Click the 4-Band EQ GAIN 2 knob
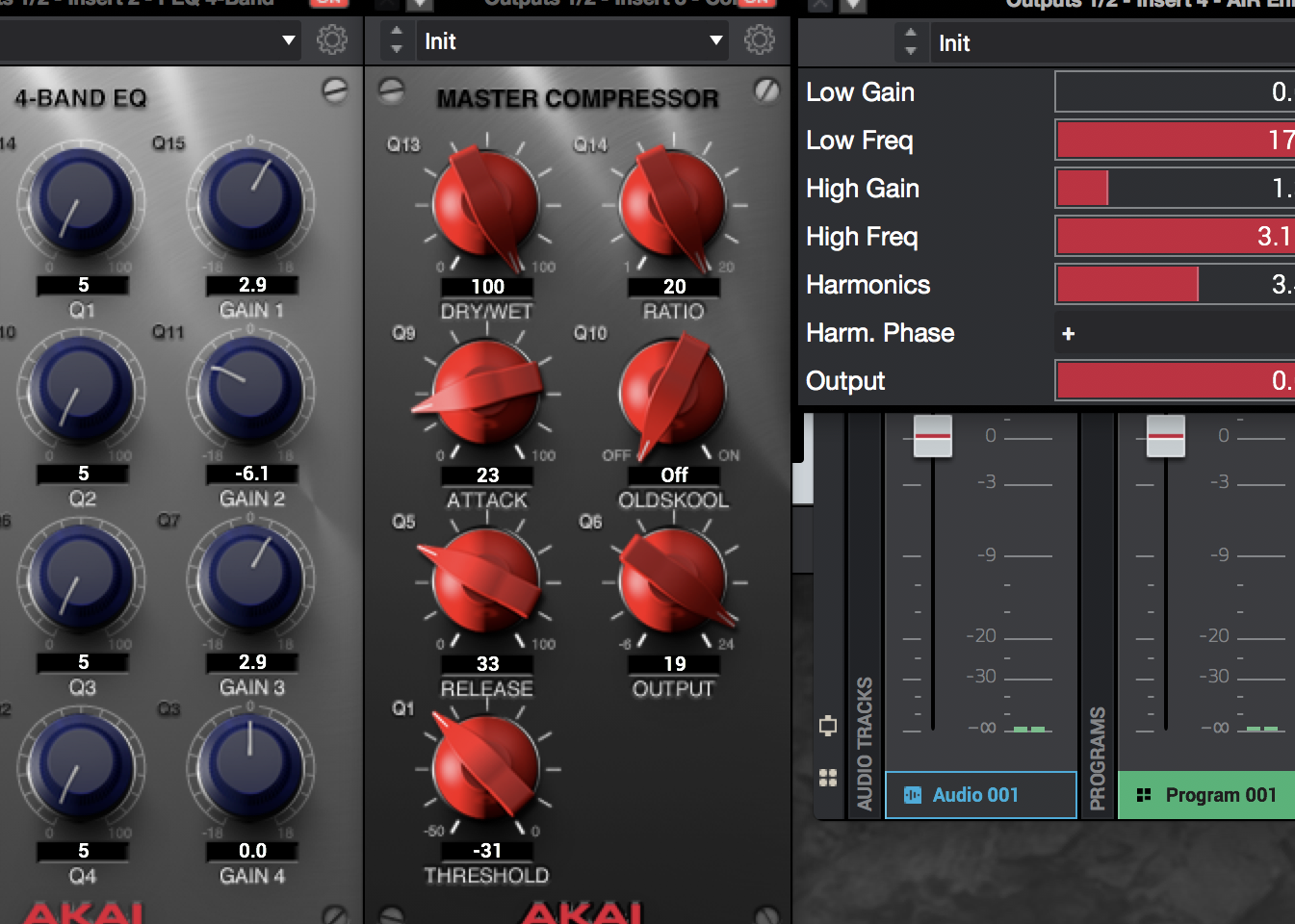This screenshot has height=924, width=1295. [x=250, y=391]
